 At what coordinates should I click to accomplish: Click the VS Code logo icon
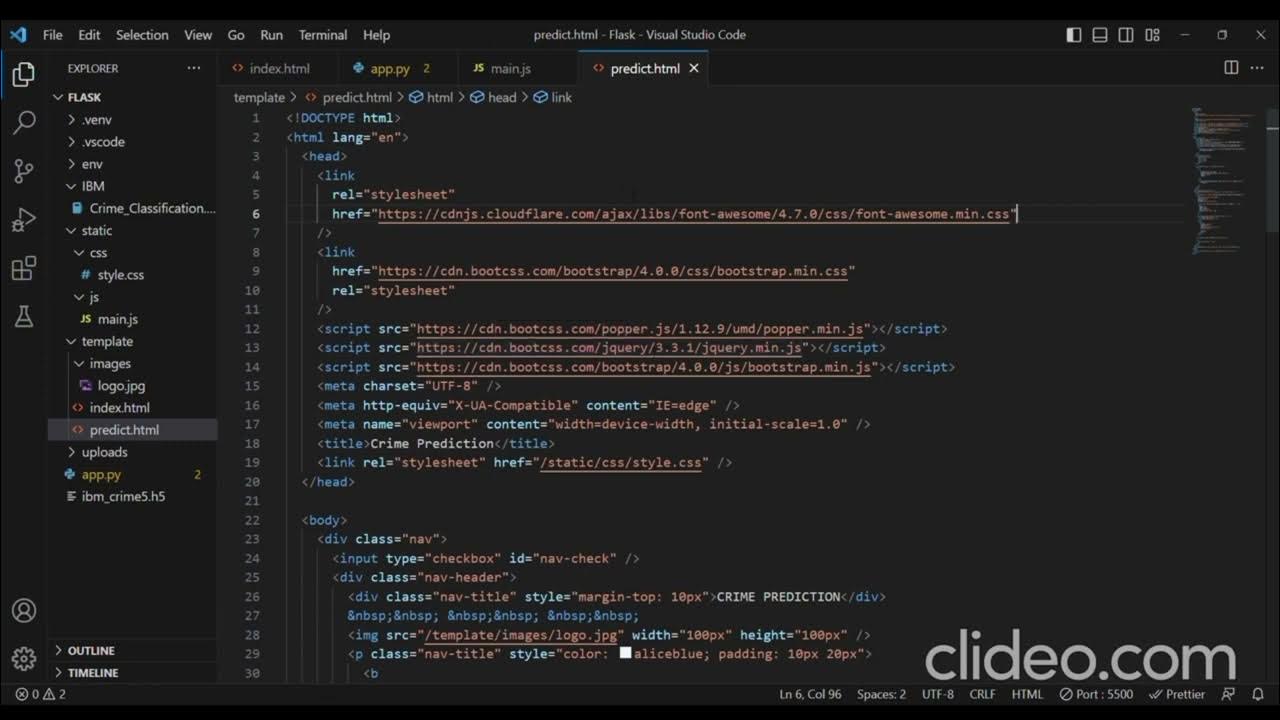(18, 34)
